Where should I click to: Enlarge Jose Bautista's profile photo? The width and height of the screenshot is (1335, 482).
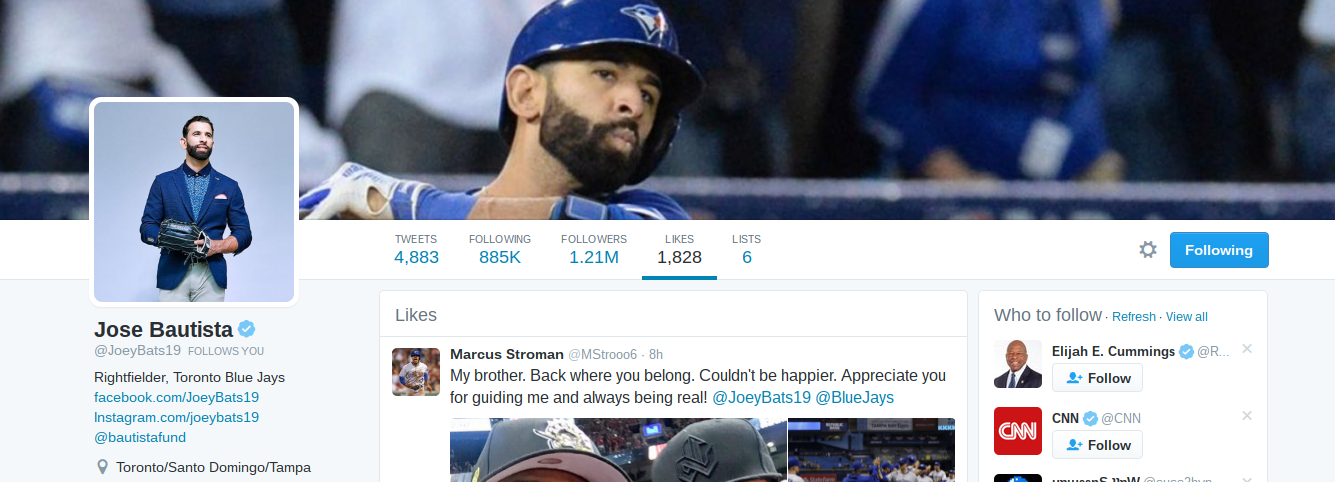click(194, 202)
